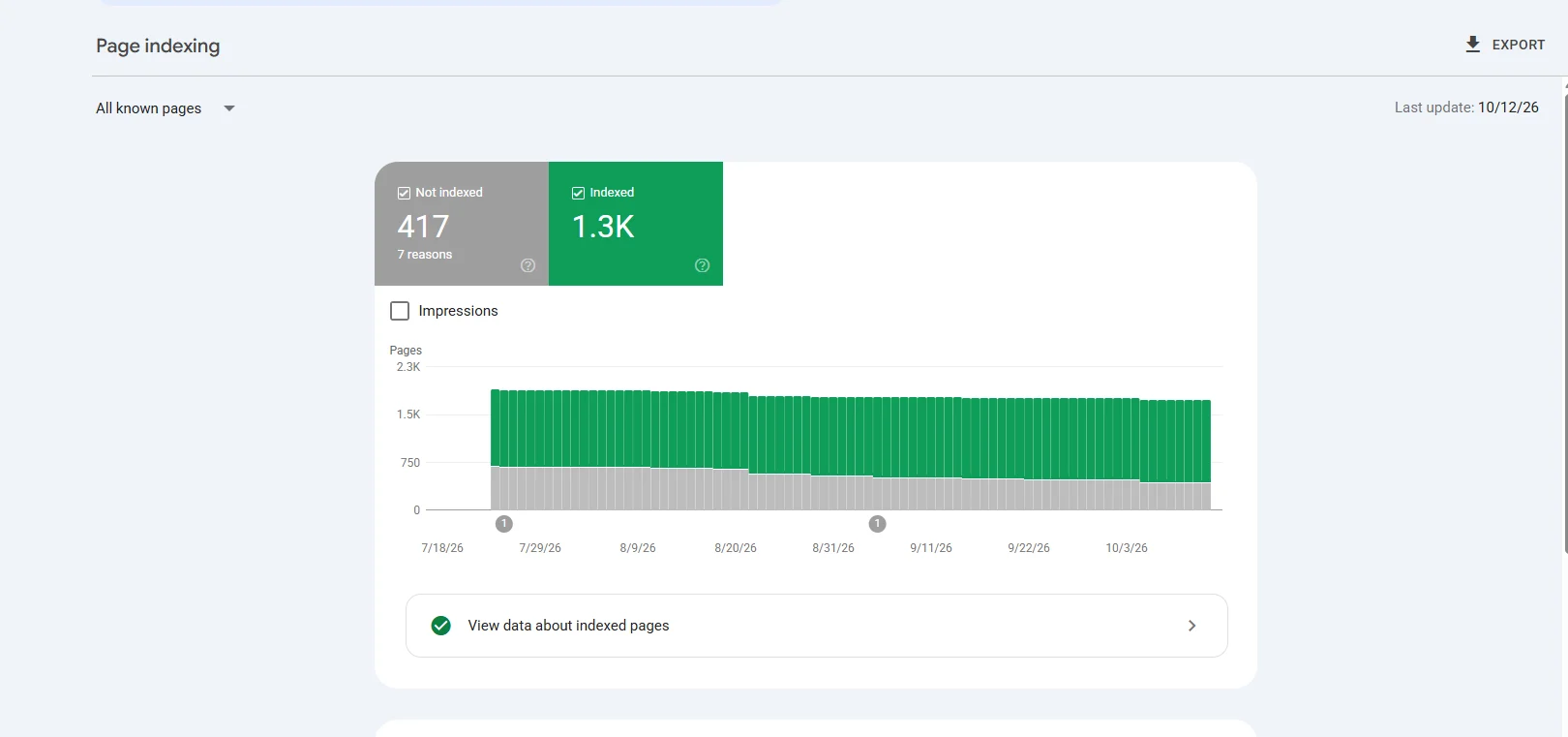Click the 9/11/26 date label
1568x737 pixels.
pos(931,548)
